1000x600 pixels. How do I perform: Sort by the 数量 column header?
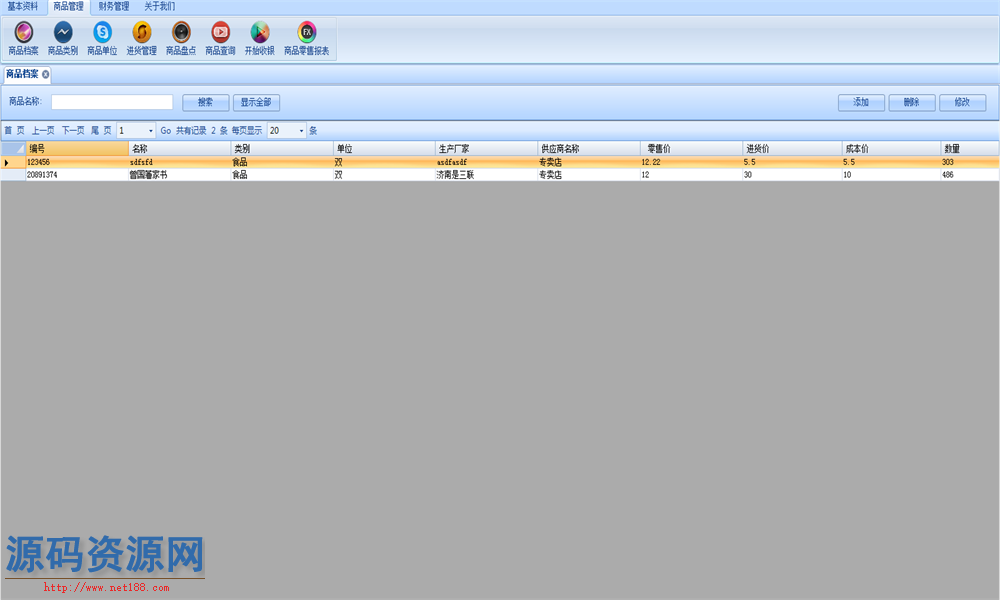[970, 149]
